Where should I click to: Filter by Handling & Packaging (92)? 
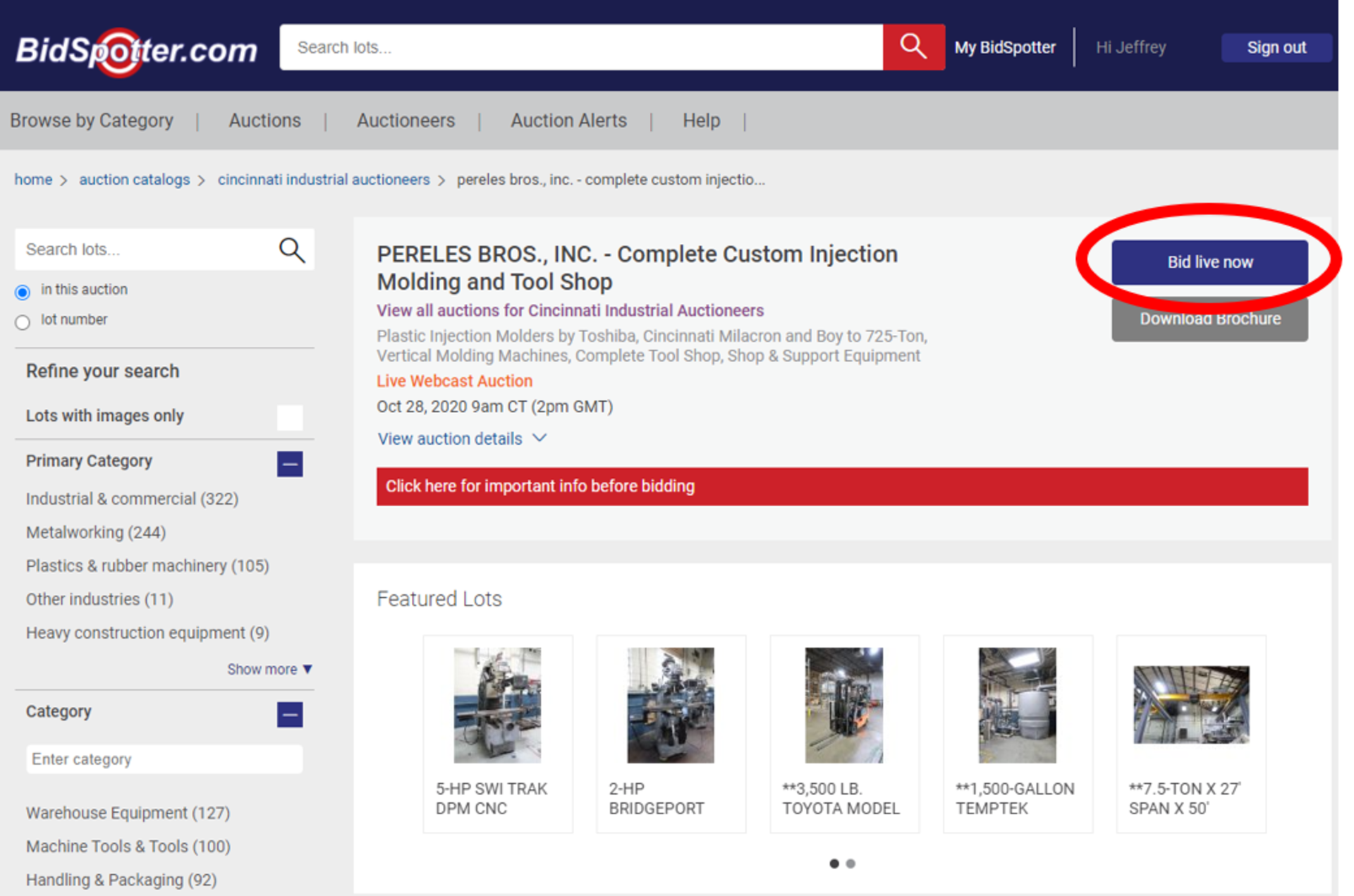point(121,880)
